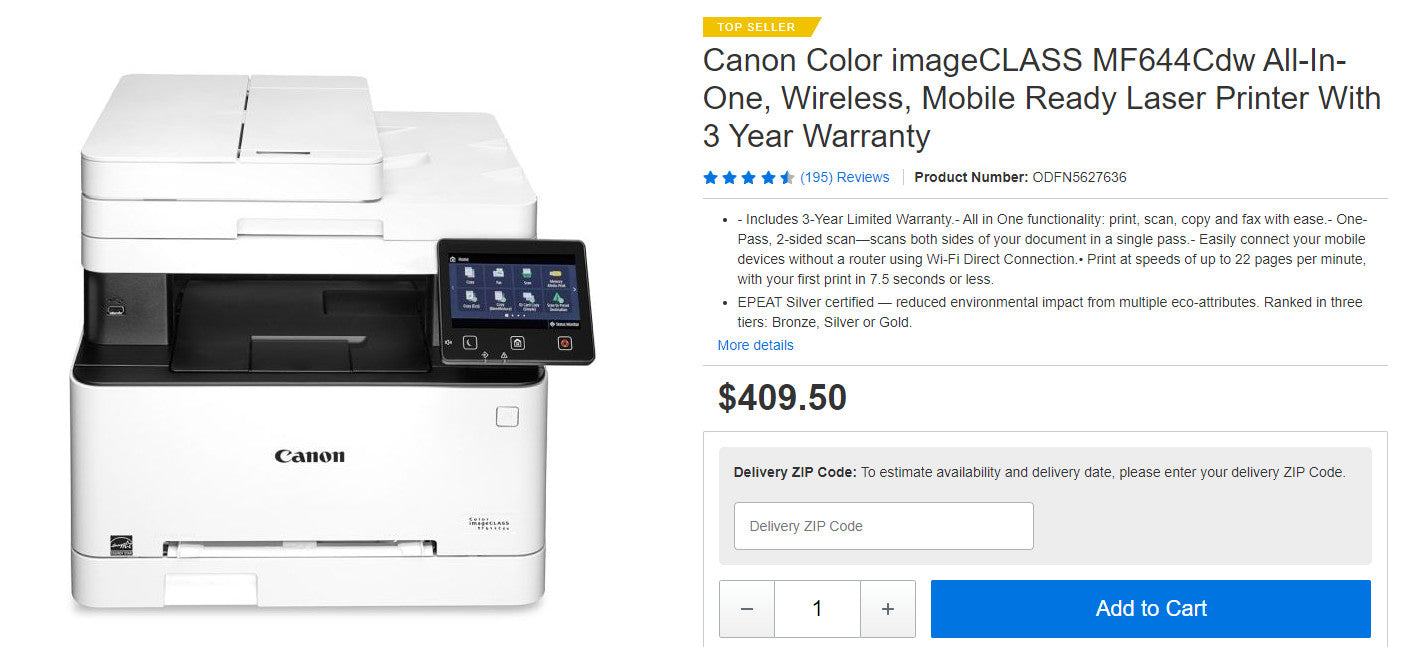This screenshot has height=647, width=1421.
Task: Click the TOP SELLER badge
Action: pyautogui.click(x=757, y=27)
